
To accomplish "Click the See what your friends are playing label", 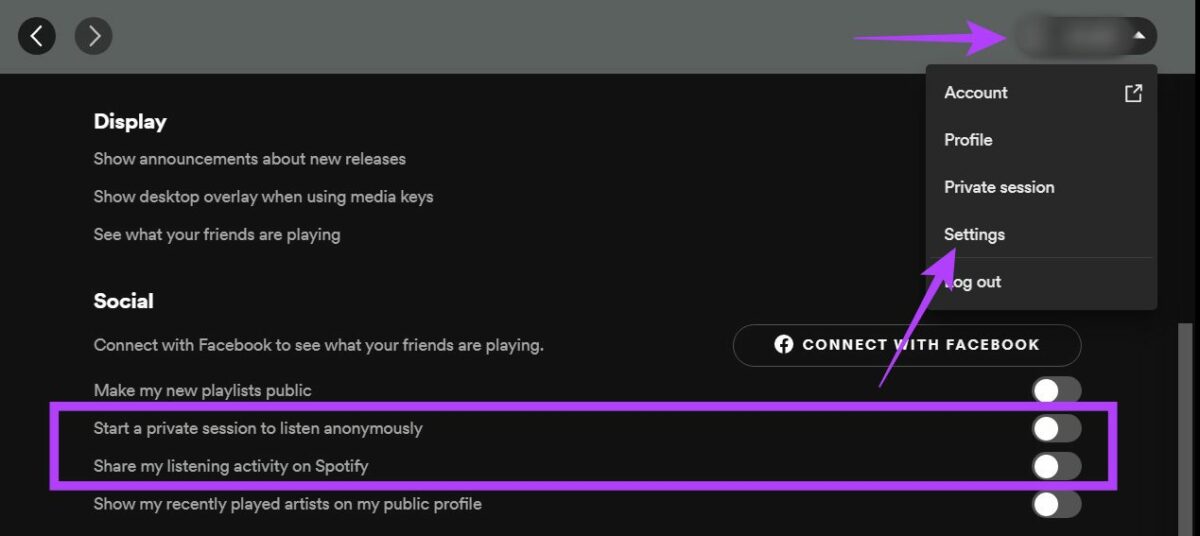I will 217,235.
